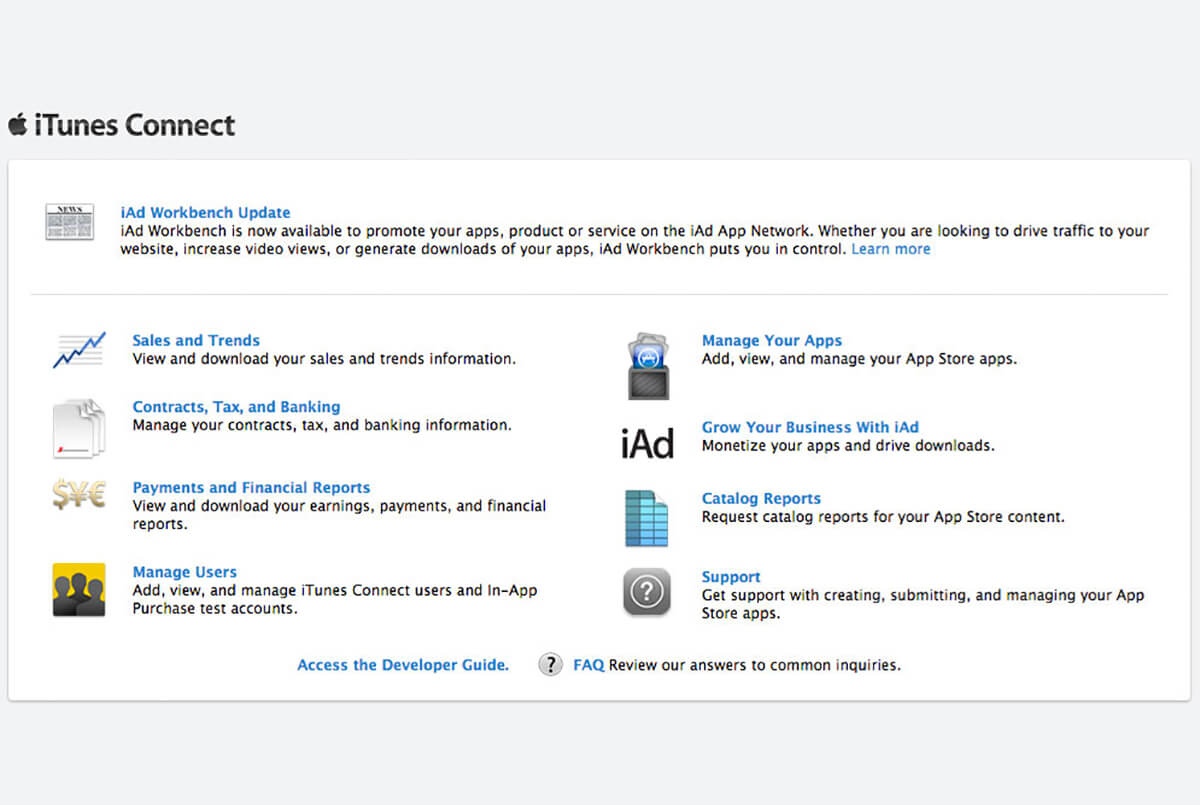Click 'Add, view, and manage your App Store apps.'
Image resolution: width=1200 pixels, height=805 pixels.
(x=859, y=358)
